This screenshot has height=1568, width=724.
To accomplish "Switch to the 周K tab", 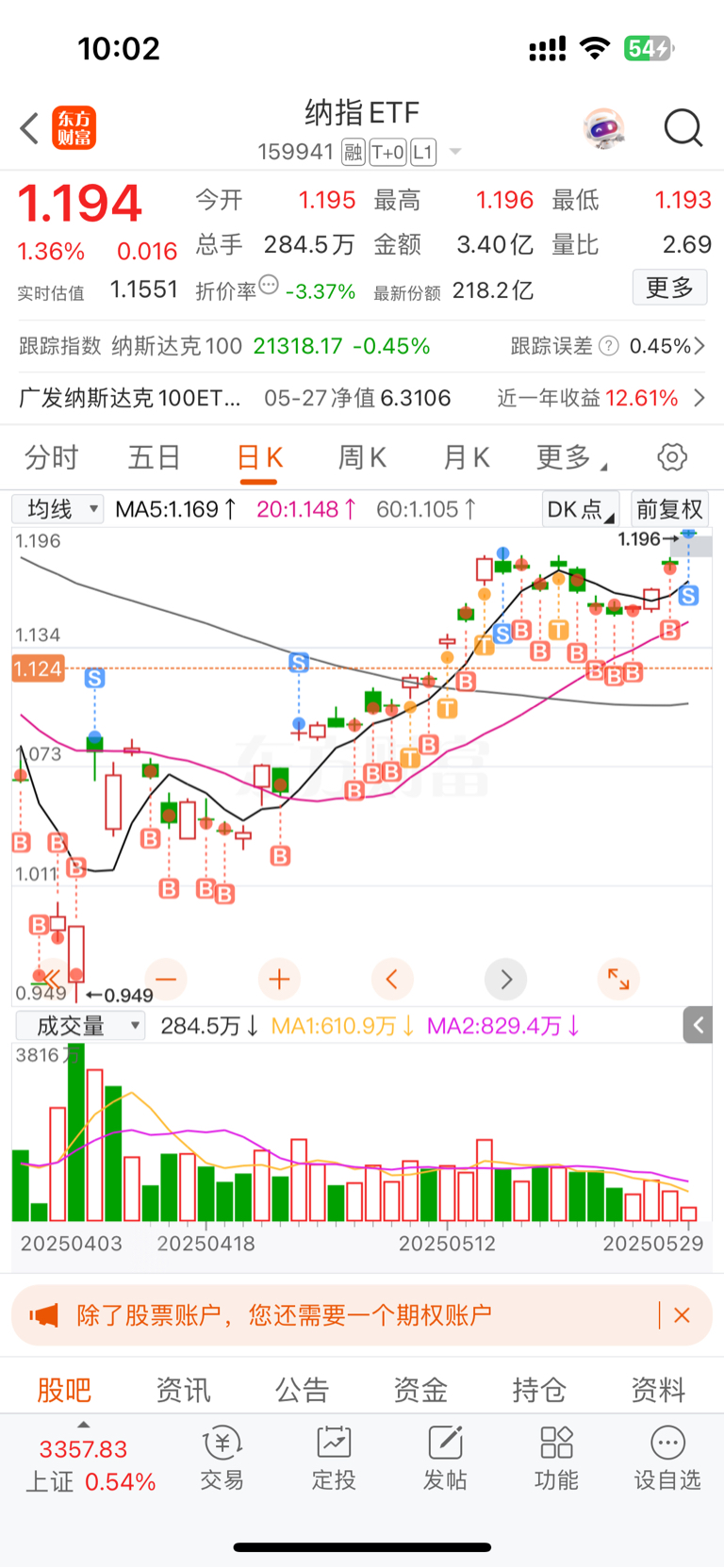I will pyautogui.click(x=362, y=458).
